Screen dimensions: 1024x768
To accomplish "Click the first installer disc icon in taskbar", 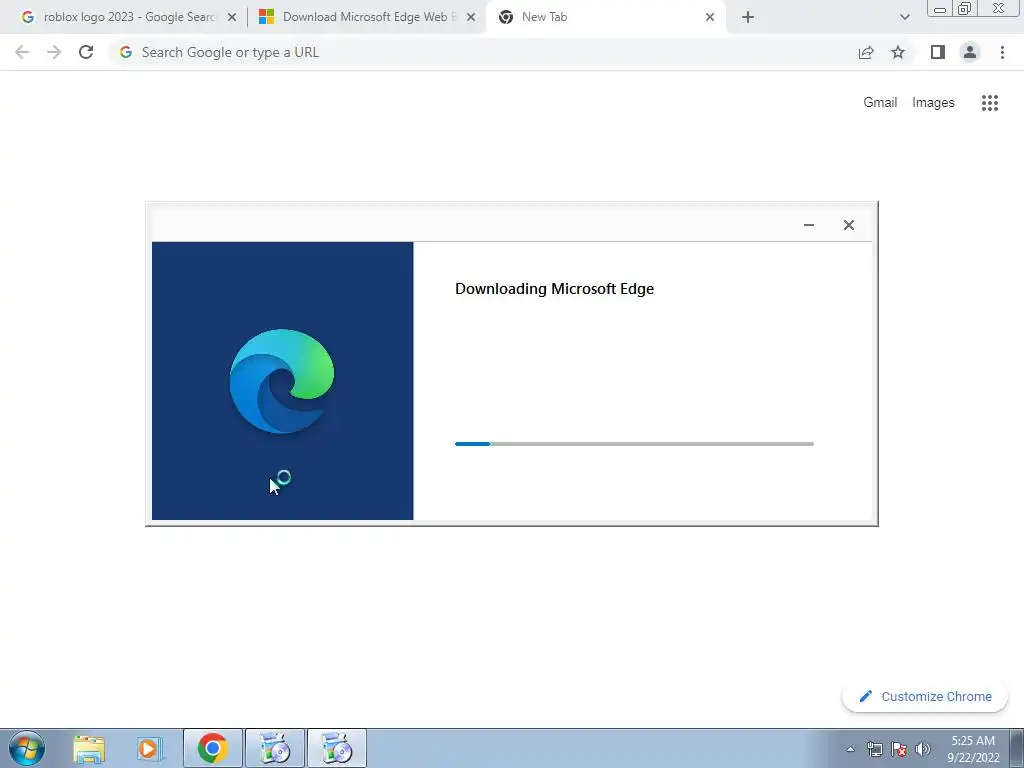I will click(x=274, y=748).
